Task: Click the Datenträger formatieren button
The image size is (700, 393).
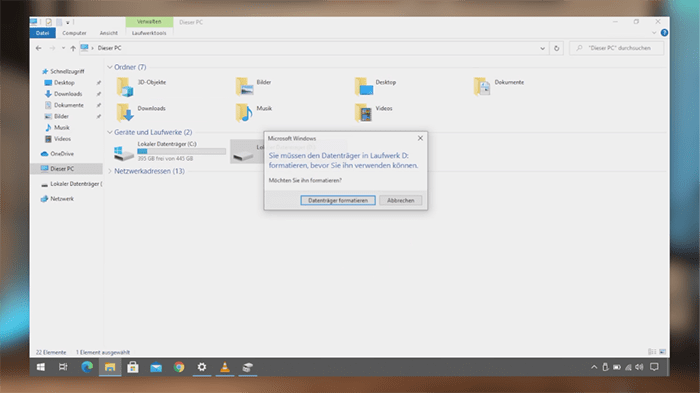Action: pyautogui.click(x=338, y=201)
